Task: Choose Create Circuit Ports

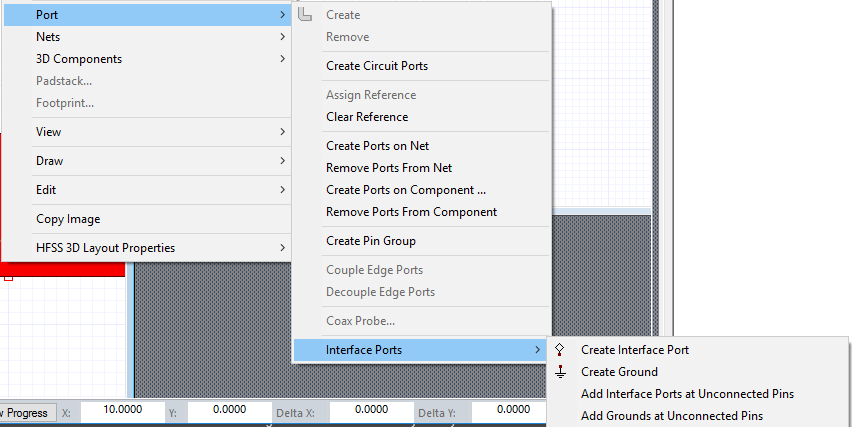Action: (x=377, y=66)
